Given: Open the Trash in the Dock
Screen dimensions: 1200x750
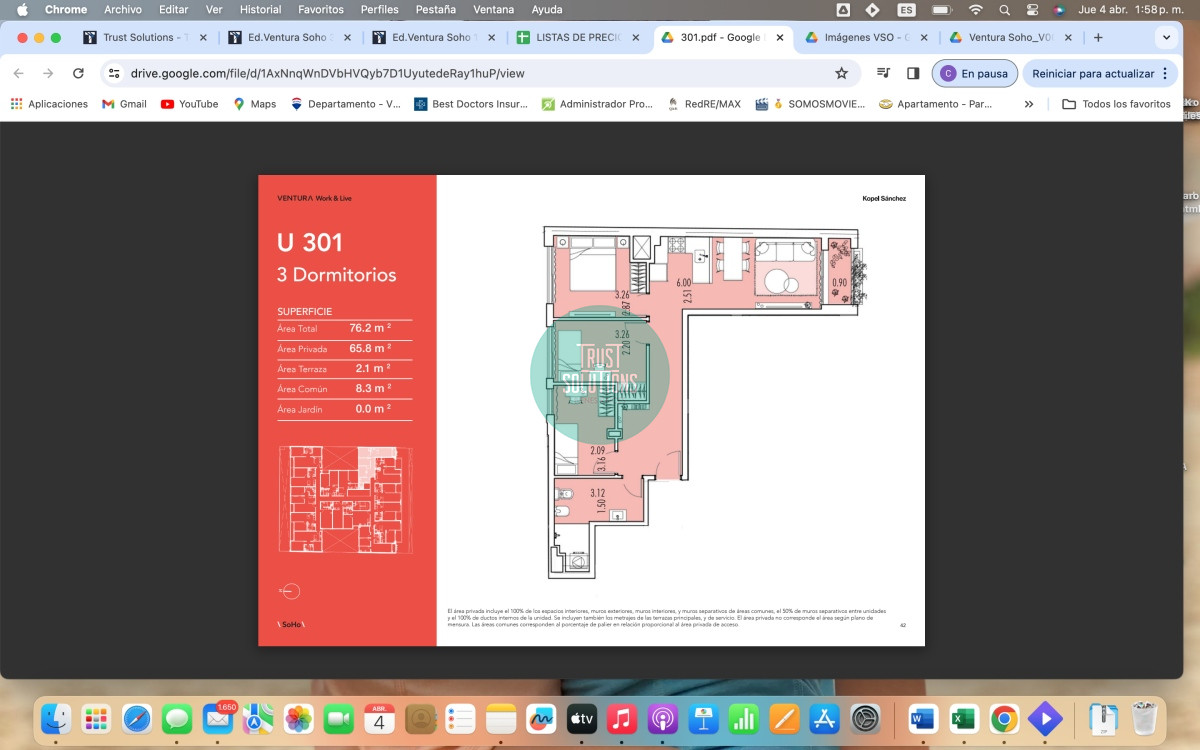Looking at the screenshot, I should [x=1144, y=718].
